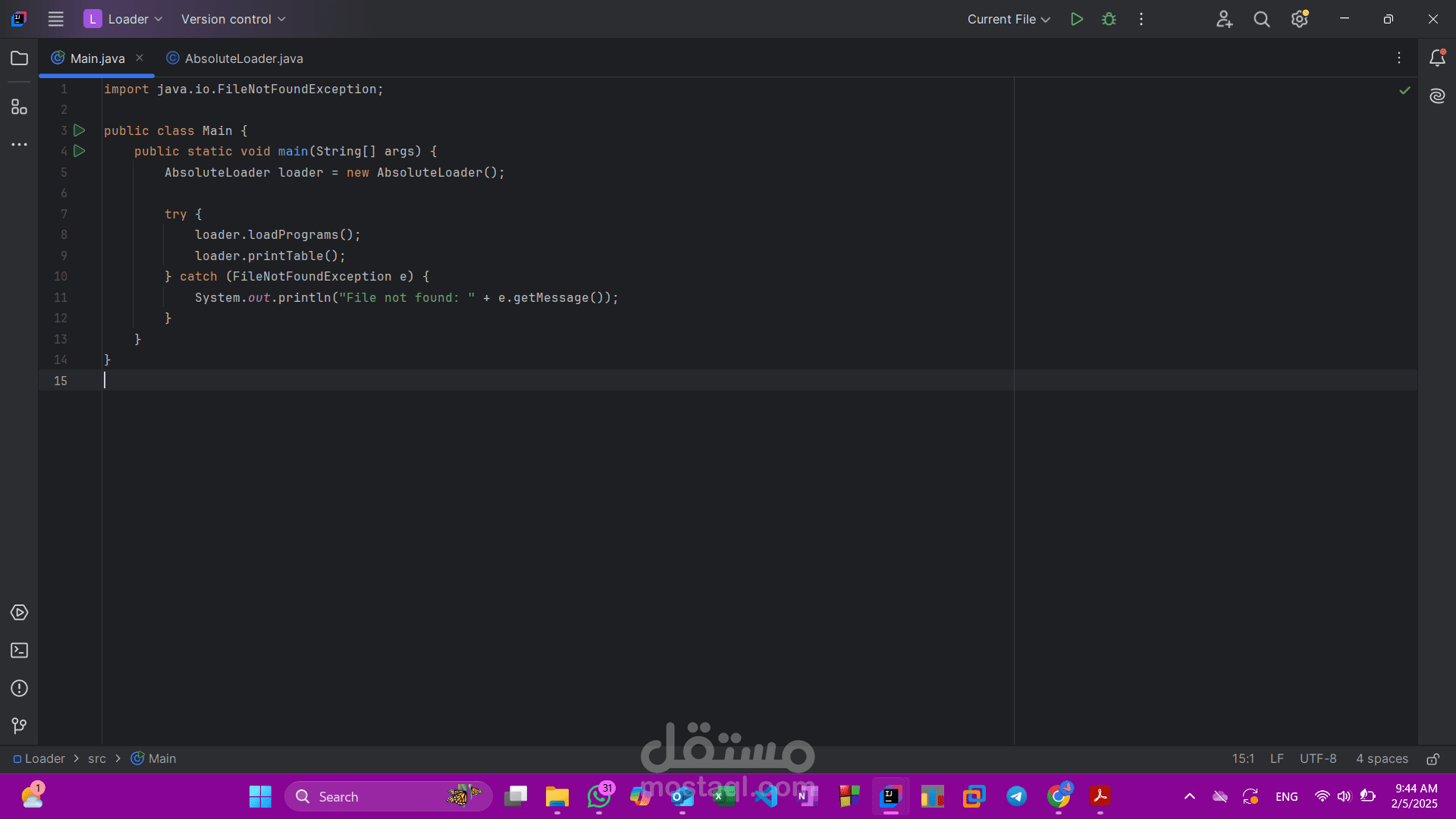
Task: Click run gutter arrow beside main method
Action: [x=80, y=151]
